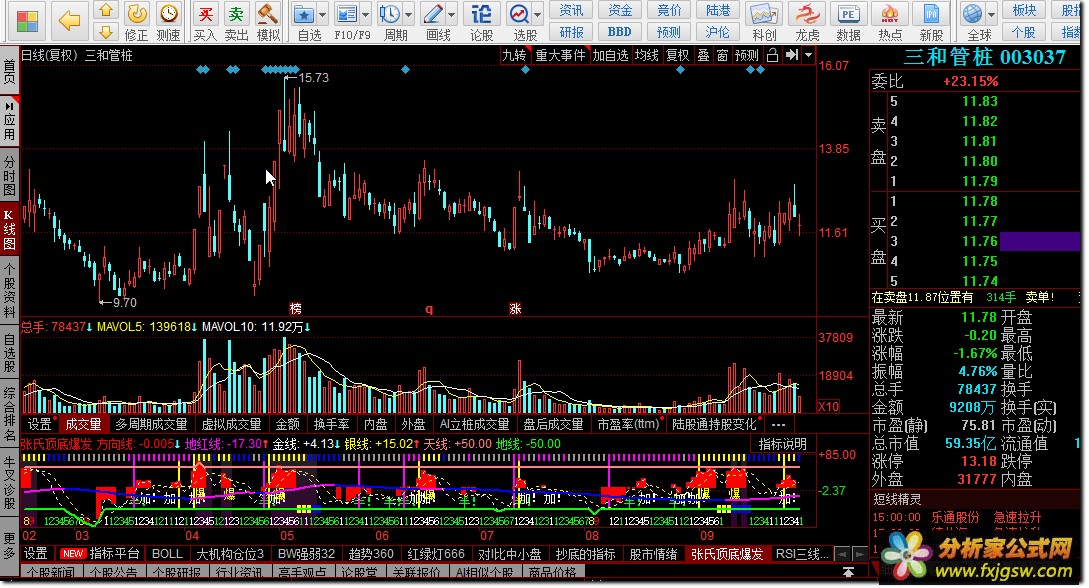Click the 资讯 news button
This screenshot has width=1089, height=588.
click(x=572, y=10)
